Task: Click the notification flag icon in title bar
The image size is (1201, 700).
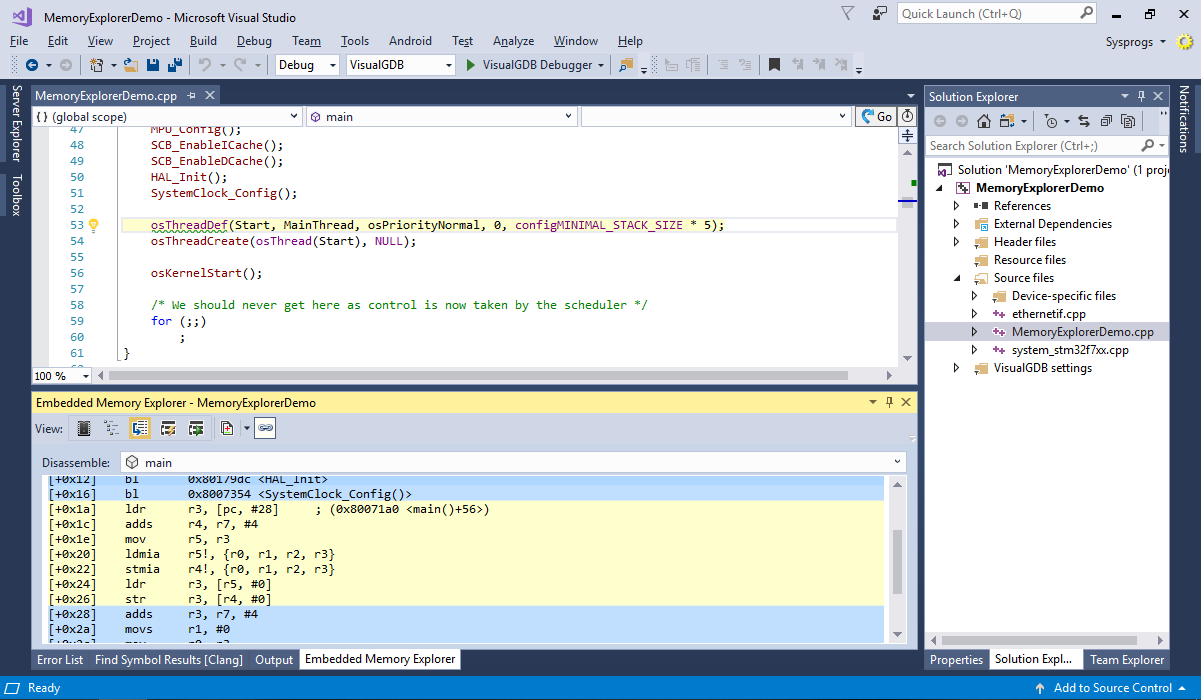Action: (848, 14)
